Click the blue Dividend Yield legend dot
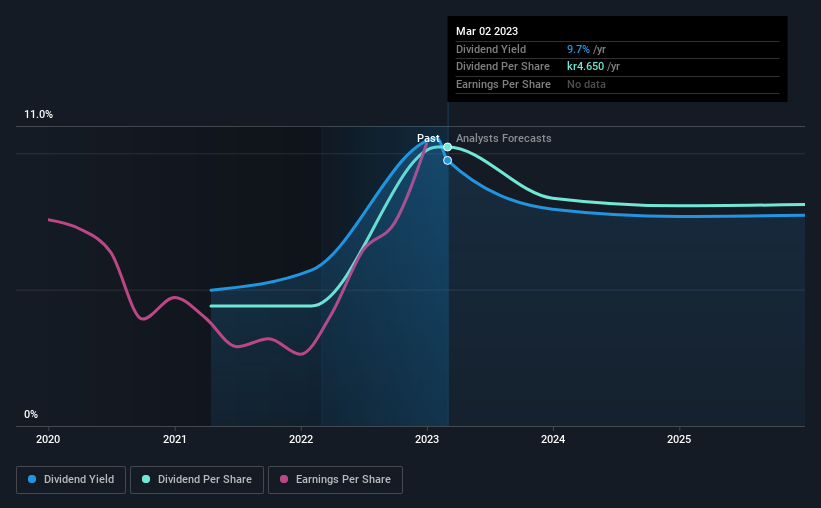821x508 pixels. (32, 479)
